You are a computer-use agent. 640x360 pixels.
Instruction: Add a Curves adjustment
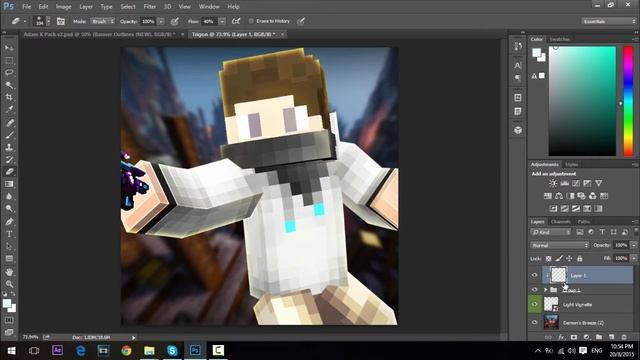(576, 183)
